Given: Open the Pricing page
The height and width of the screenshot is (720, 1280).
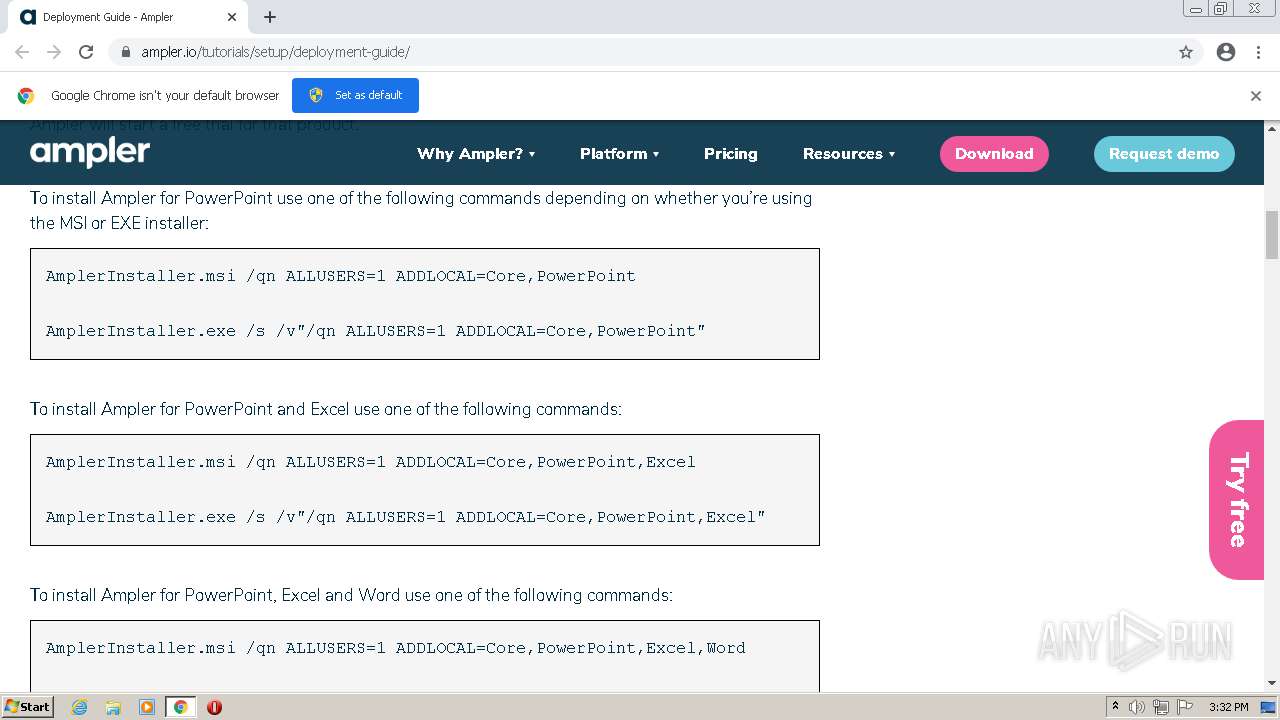Looking at the screenshot, I should (x=731, y=153).
